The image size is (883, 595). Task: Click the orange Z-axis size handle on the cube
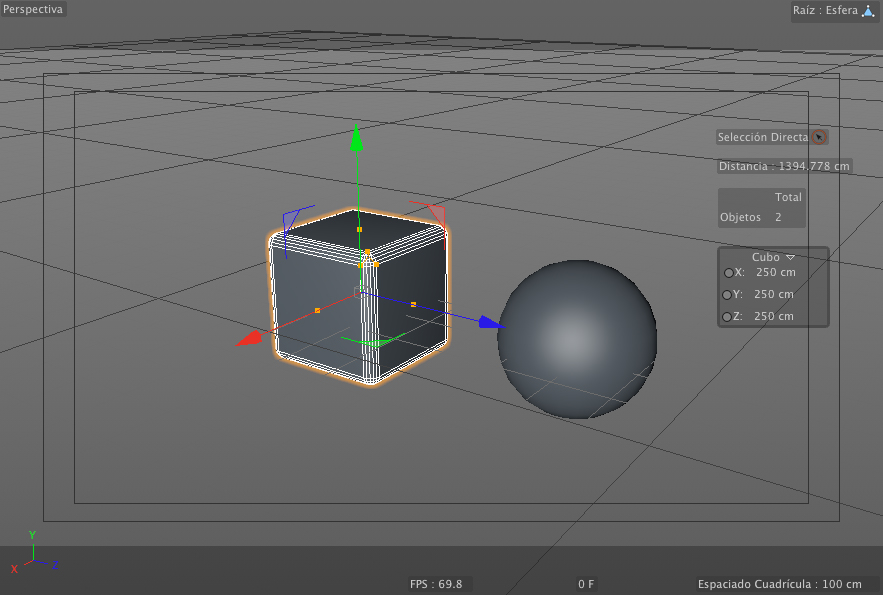[x=413, y=304]
